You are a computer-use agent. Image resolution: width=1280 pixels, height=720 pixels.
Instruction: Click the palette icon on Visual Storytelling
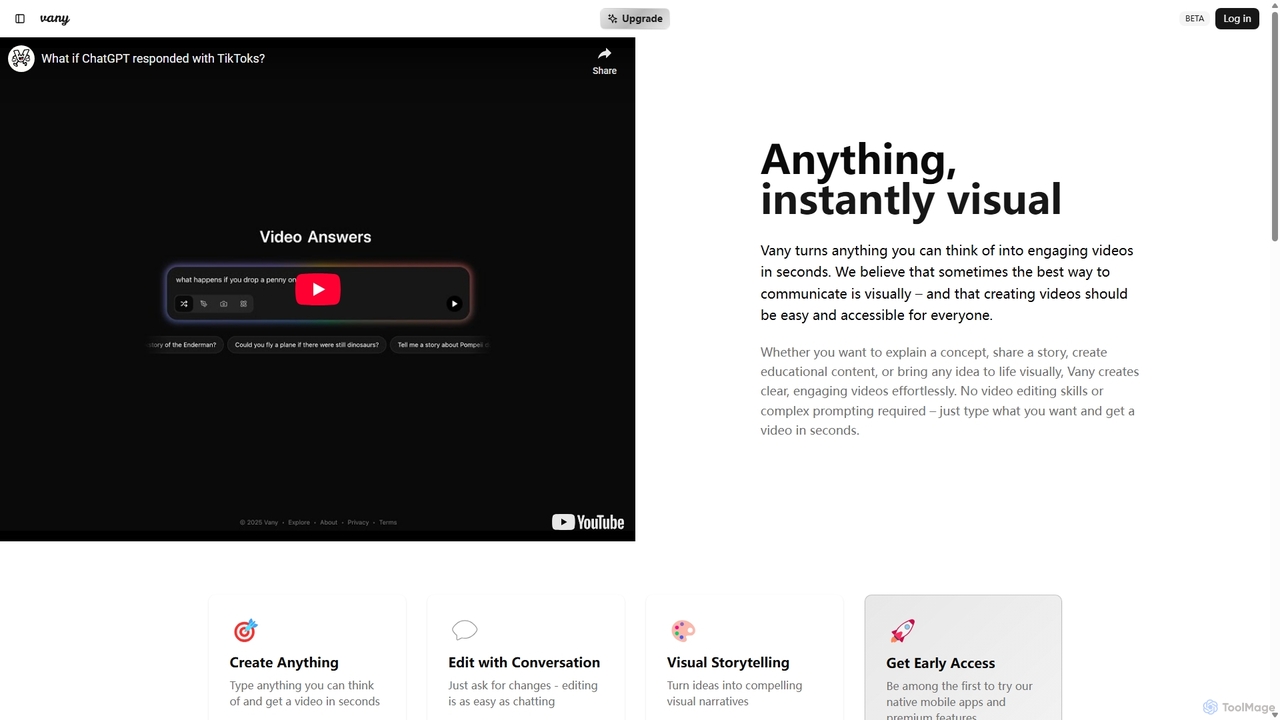[x=683, y=630]
